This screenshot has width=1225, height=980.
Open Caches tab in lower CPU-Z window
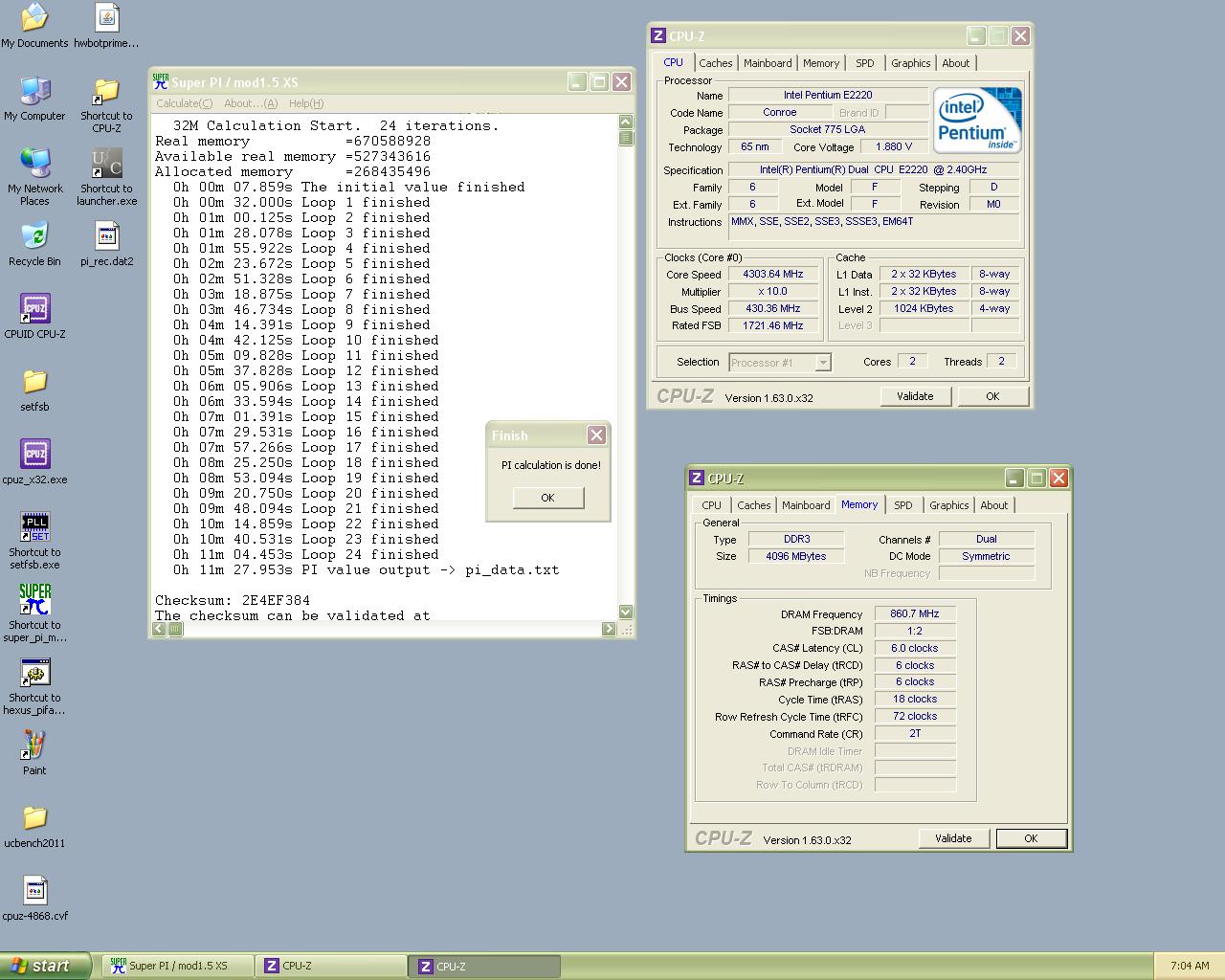click(x=753, y=505)
